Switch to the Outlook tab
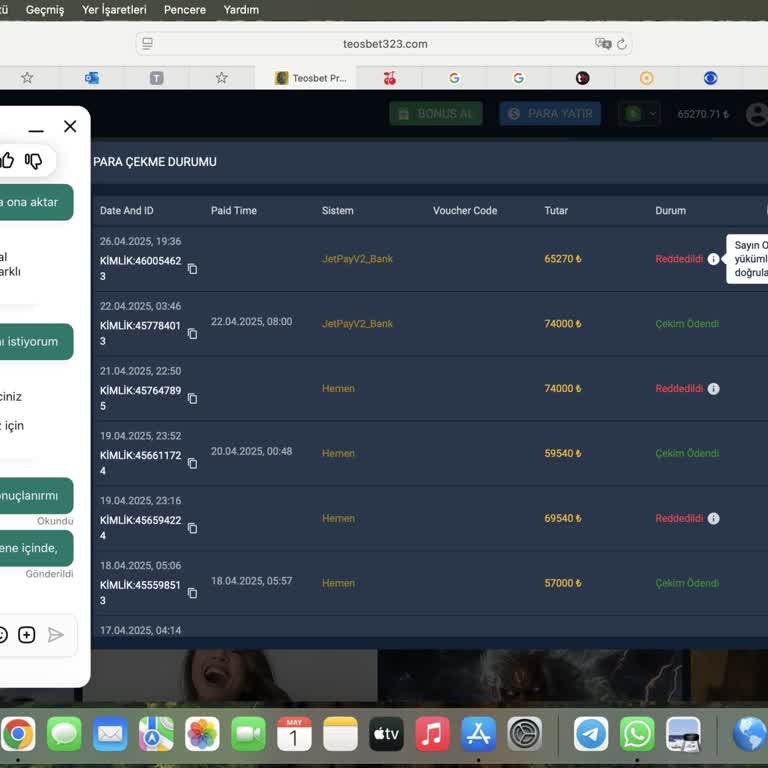The image size is (768, 768). pos(92,78)
